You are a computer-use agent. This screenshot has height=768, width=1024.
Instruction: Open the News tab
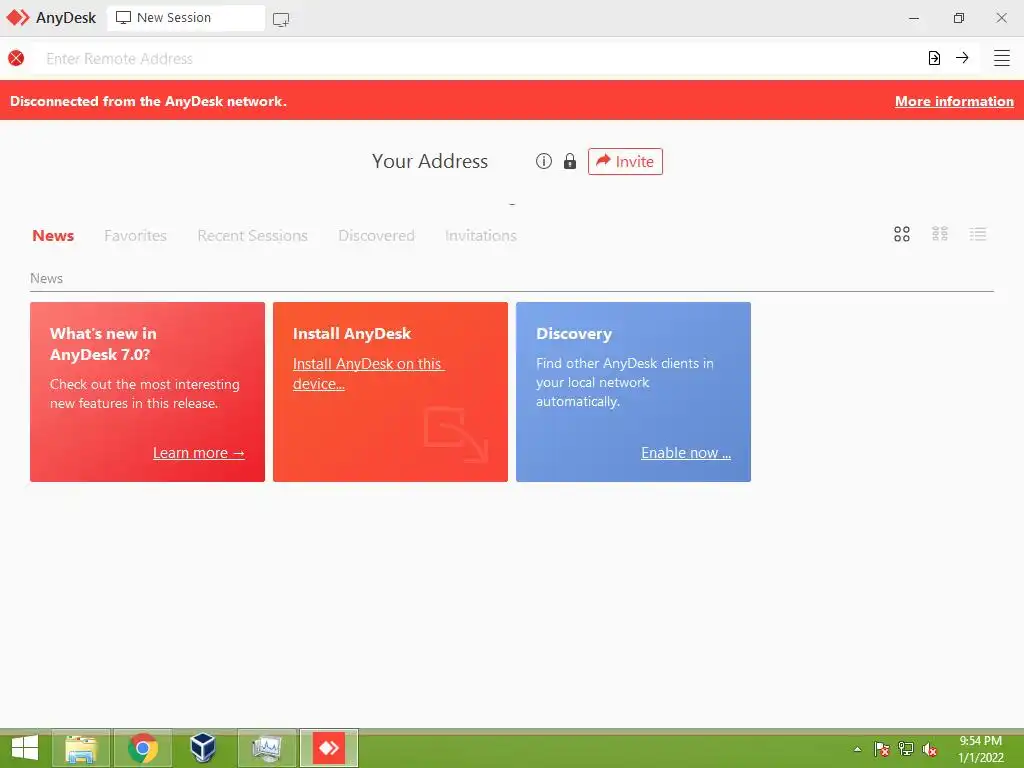53,235
